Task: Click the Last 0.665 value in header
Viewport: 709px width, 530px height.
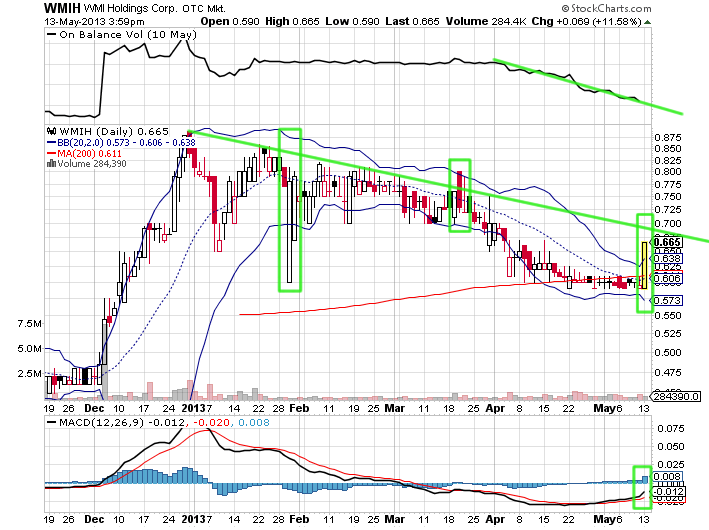Action: coord(412,21)
